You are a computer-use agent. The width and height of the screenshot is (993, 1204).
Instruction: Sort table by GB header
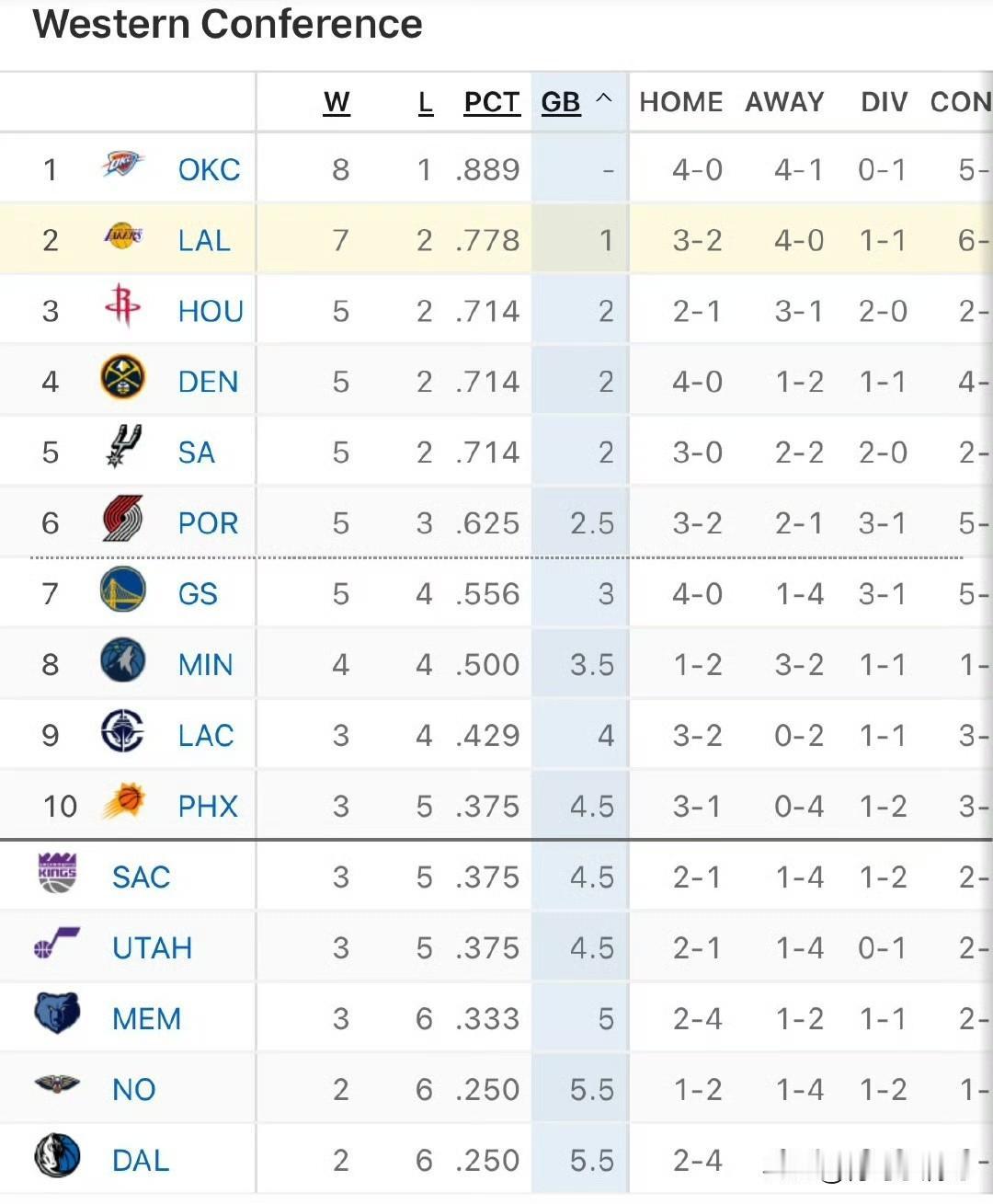(x=561, y=102)
